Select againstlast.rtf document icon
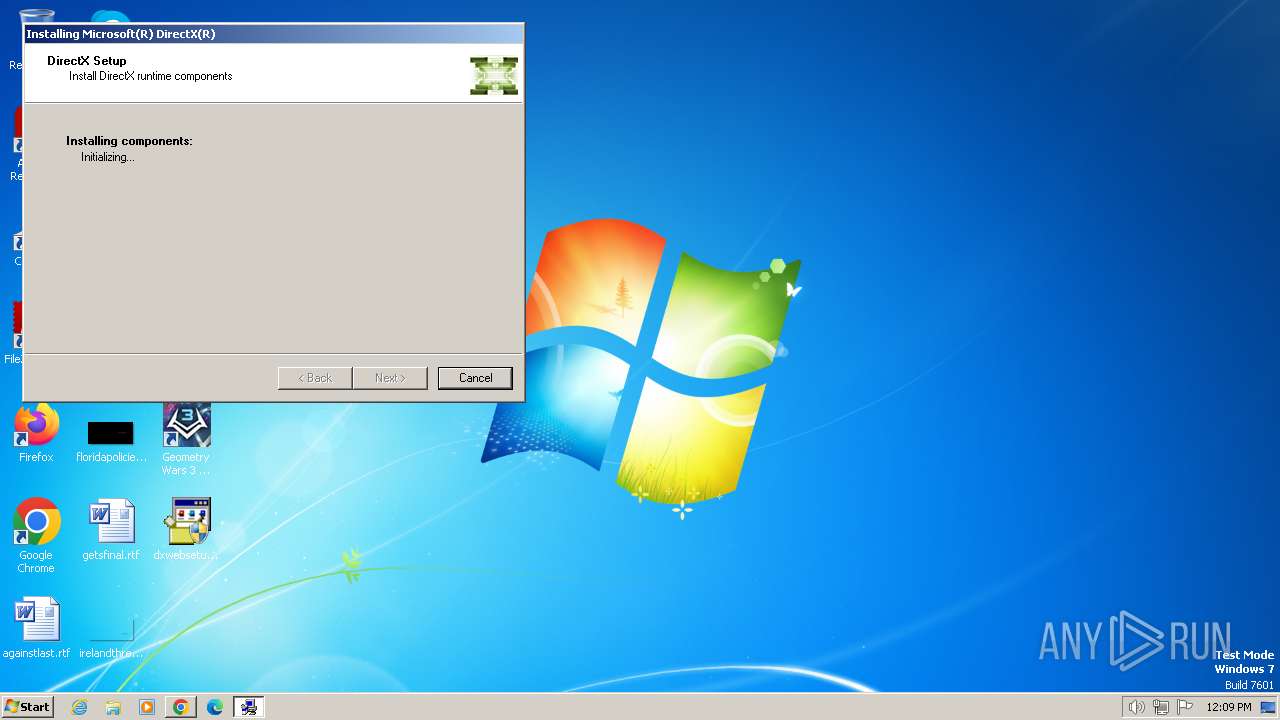This screenshot has width=1280, height=720. tap(37, 628)
